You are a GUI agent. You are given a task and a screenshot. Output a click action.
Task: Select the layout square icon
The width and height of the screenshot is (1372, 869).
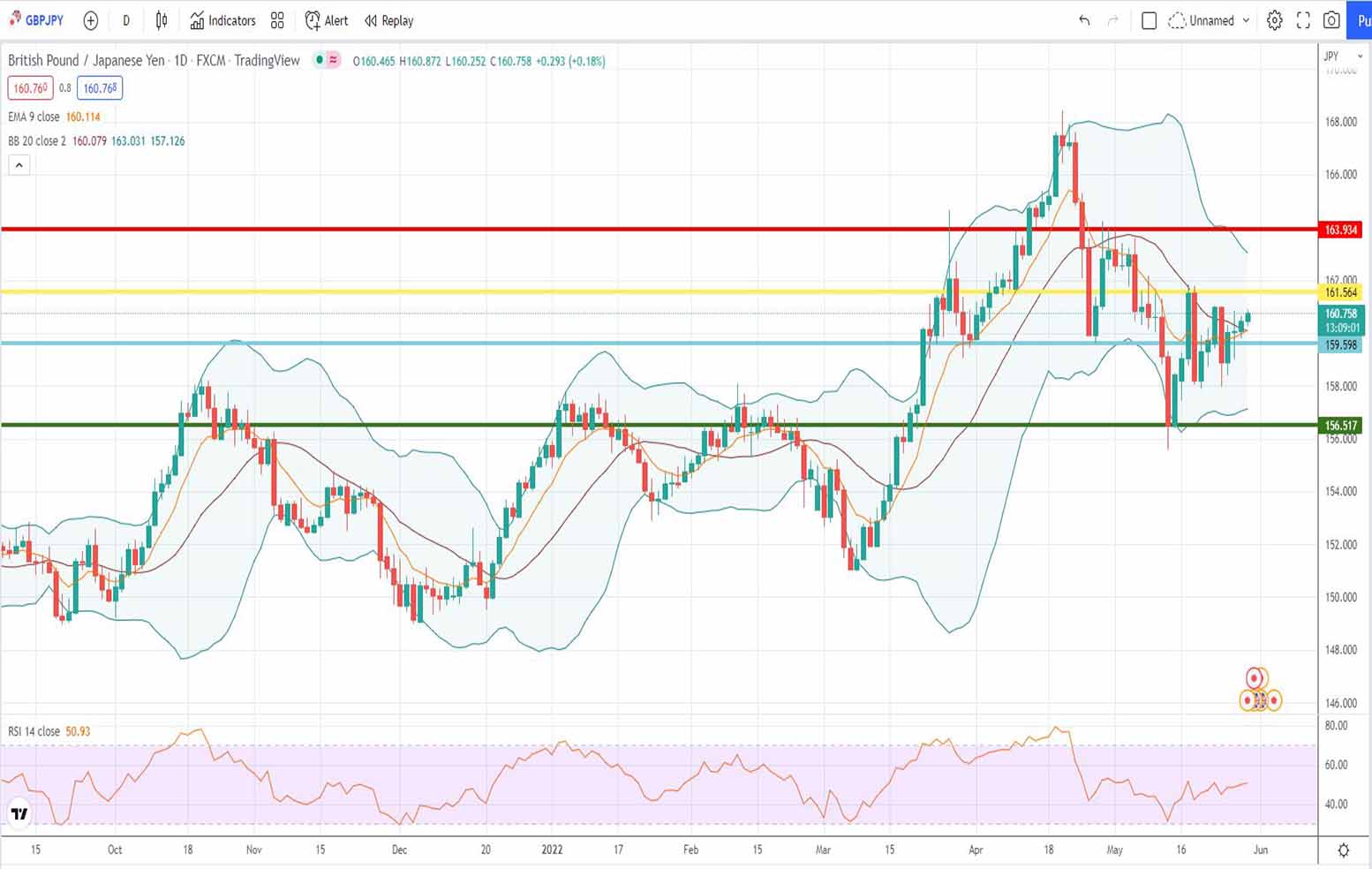1149,20
